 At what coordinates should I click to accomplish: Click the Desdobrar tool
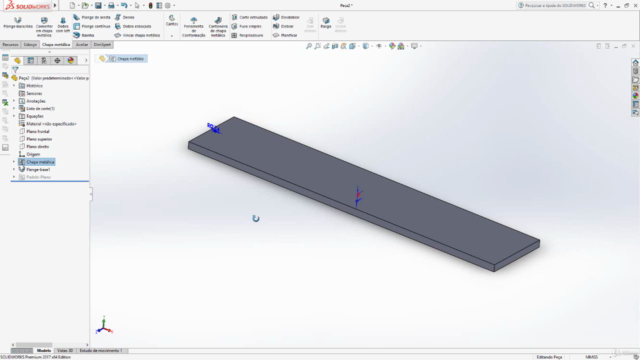[286, 17]
